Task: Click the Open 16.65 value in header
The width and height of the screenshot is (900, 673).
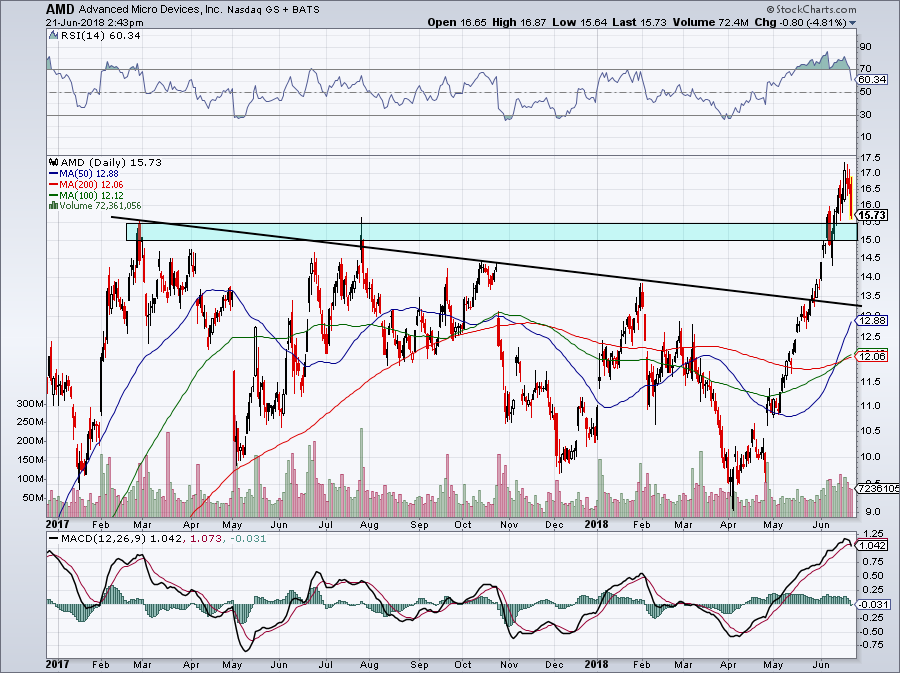Action: tap(457, 22)
